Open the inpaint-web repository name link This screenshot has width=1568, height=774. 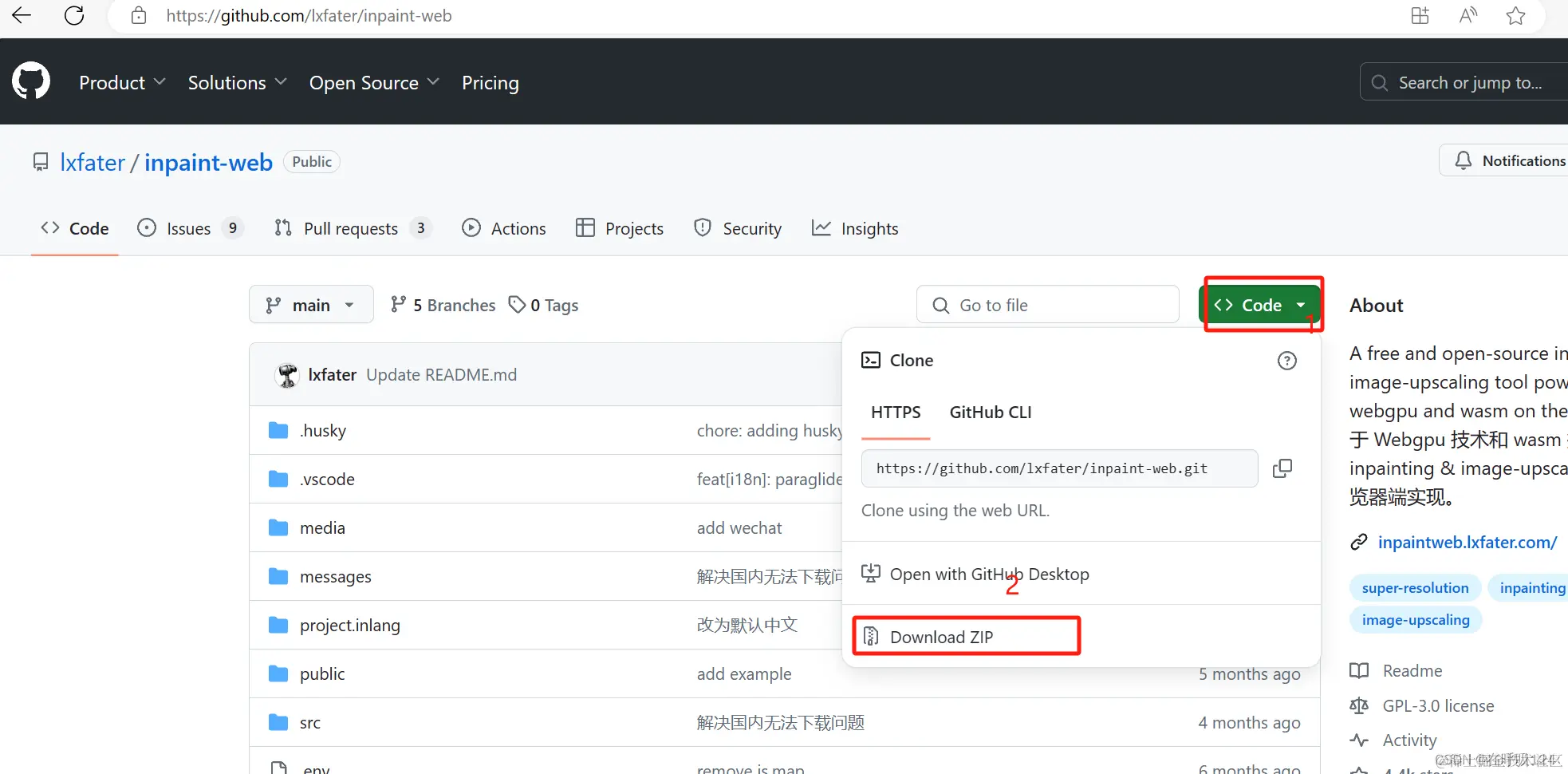click(208, 163)
